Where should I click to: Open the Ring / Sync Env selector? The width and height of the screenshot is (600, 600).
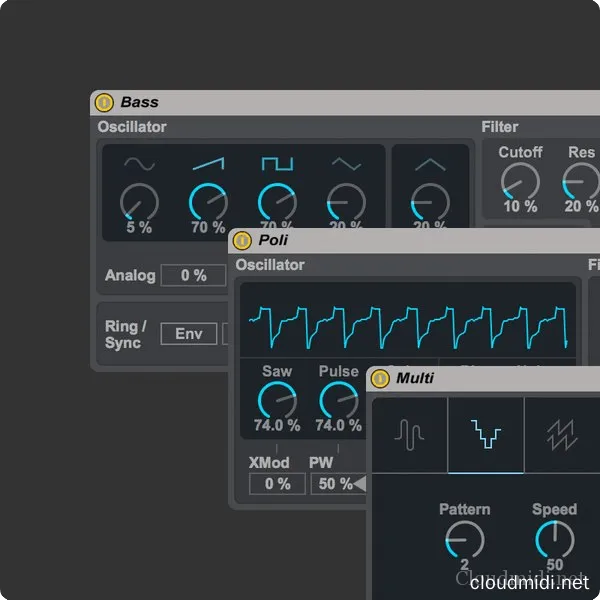click(x=188, y=333)
